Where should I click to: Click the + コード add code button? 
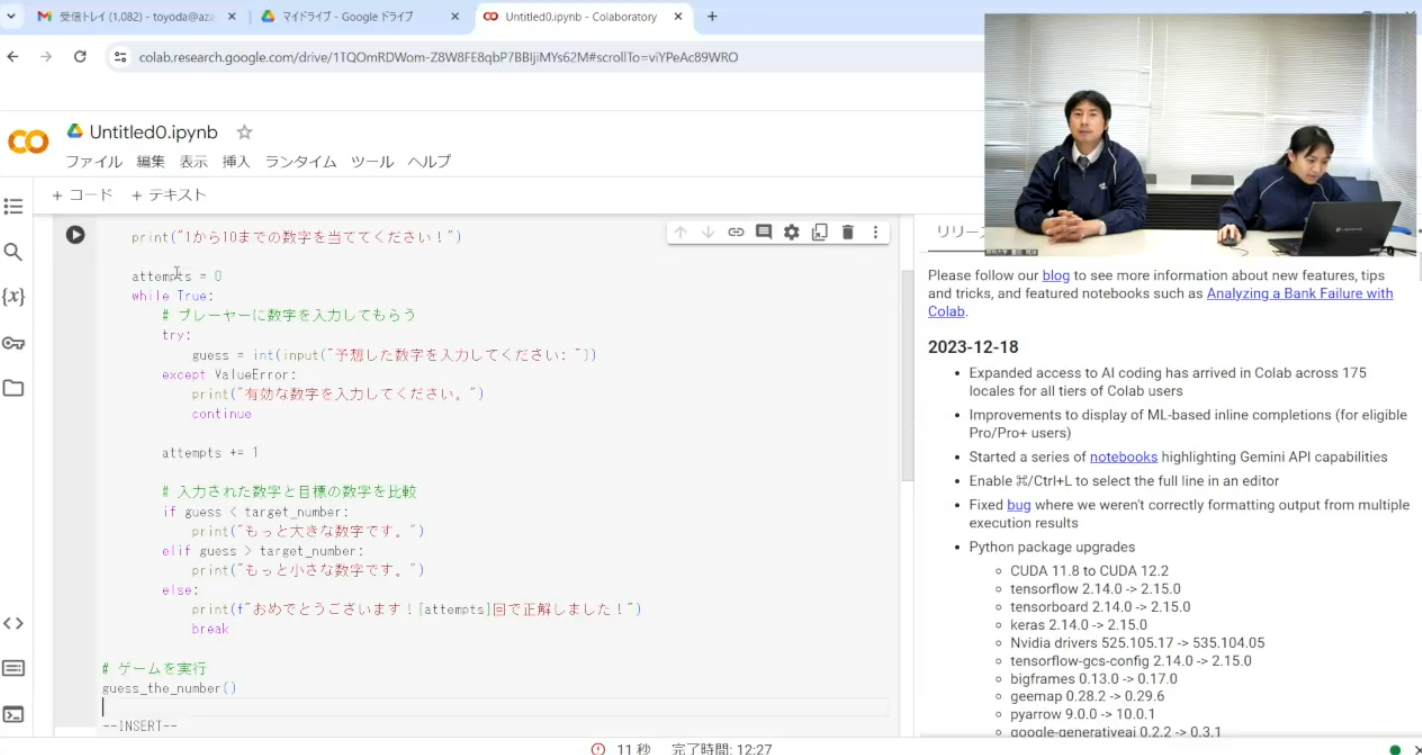pyautogui.click(x=83, y=195)
